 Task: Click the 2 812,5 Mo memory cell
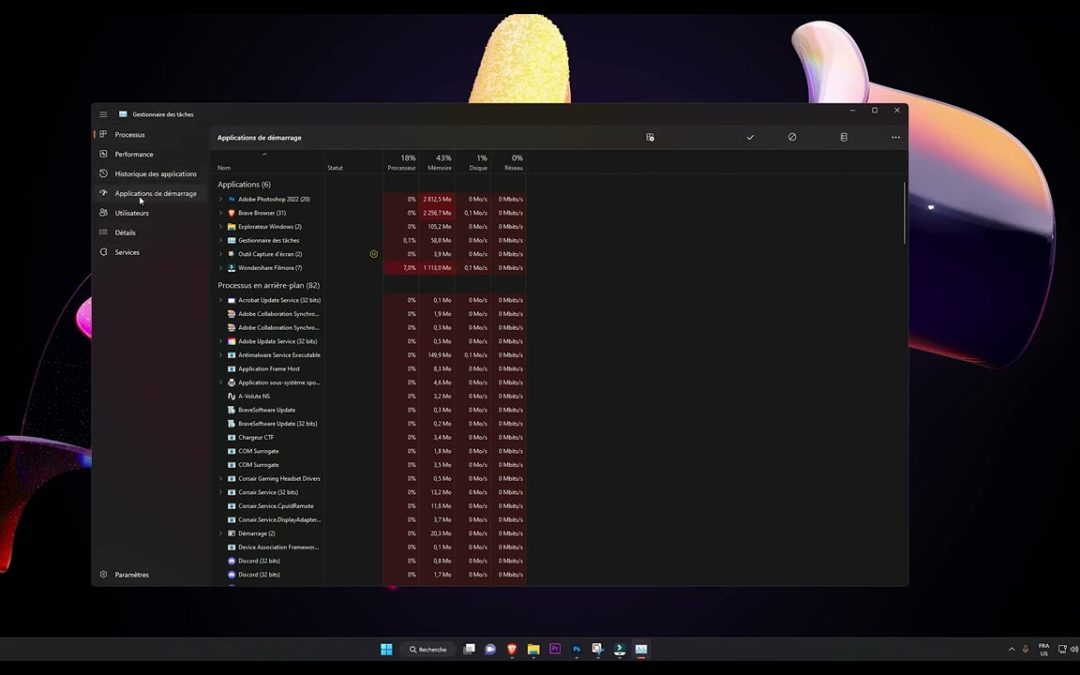click(x=437, y=199)
